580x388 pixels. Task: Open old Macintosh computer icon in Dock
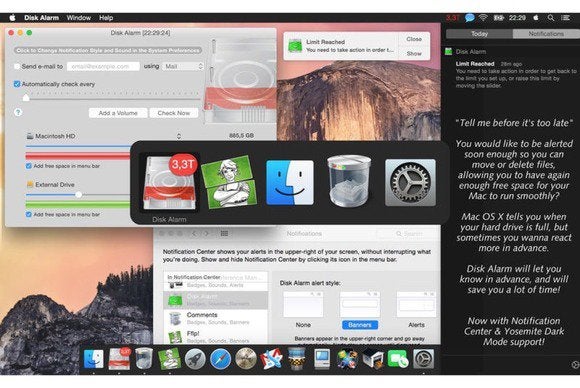(322, 359)
